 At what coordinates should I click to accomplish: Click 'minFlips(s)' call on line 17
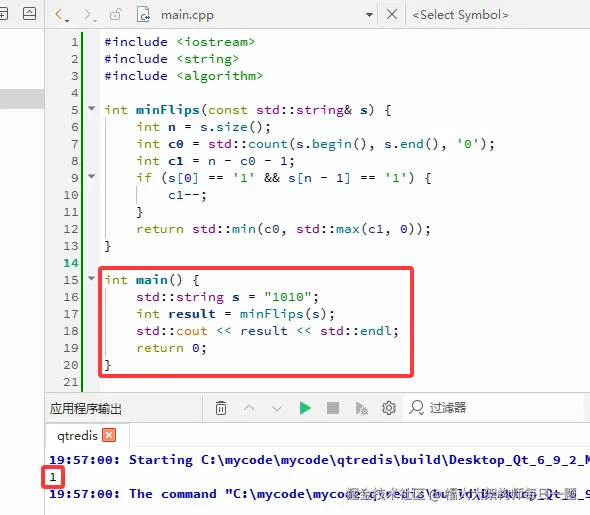click(x=283, y=314)
